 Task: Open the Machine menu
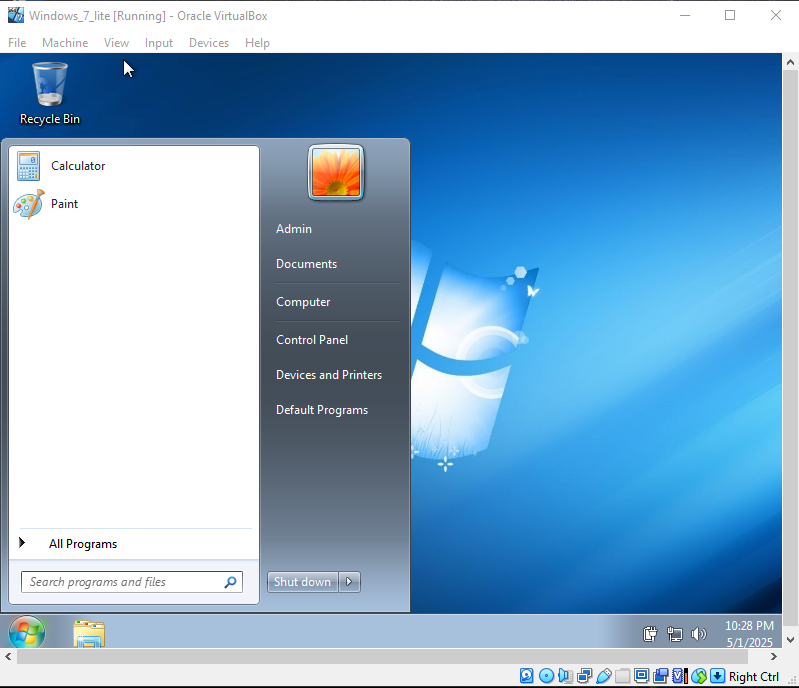[65, 43]
